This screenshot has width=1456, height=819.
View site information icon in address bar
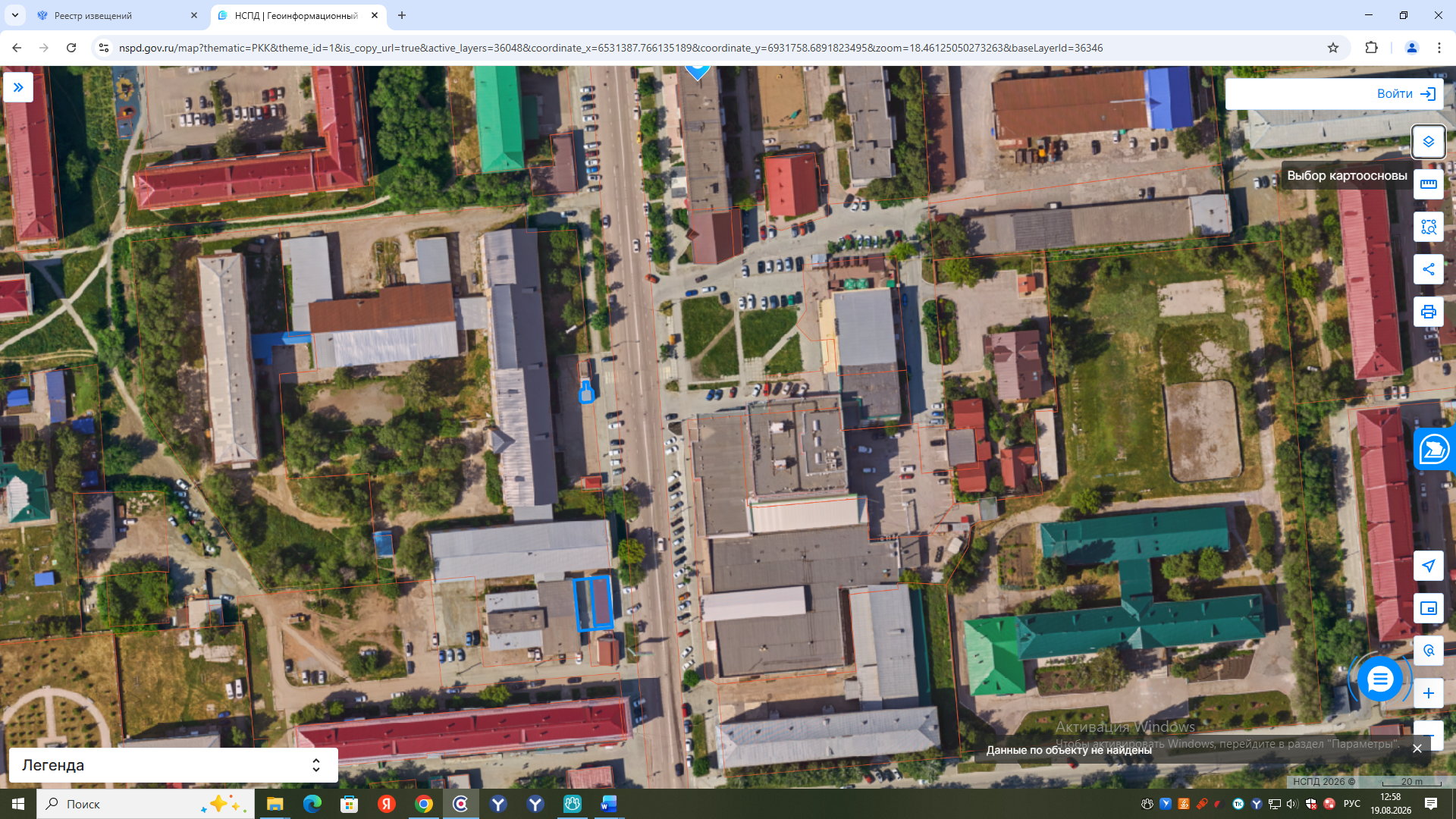(104, 48)
